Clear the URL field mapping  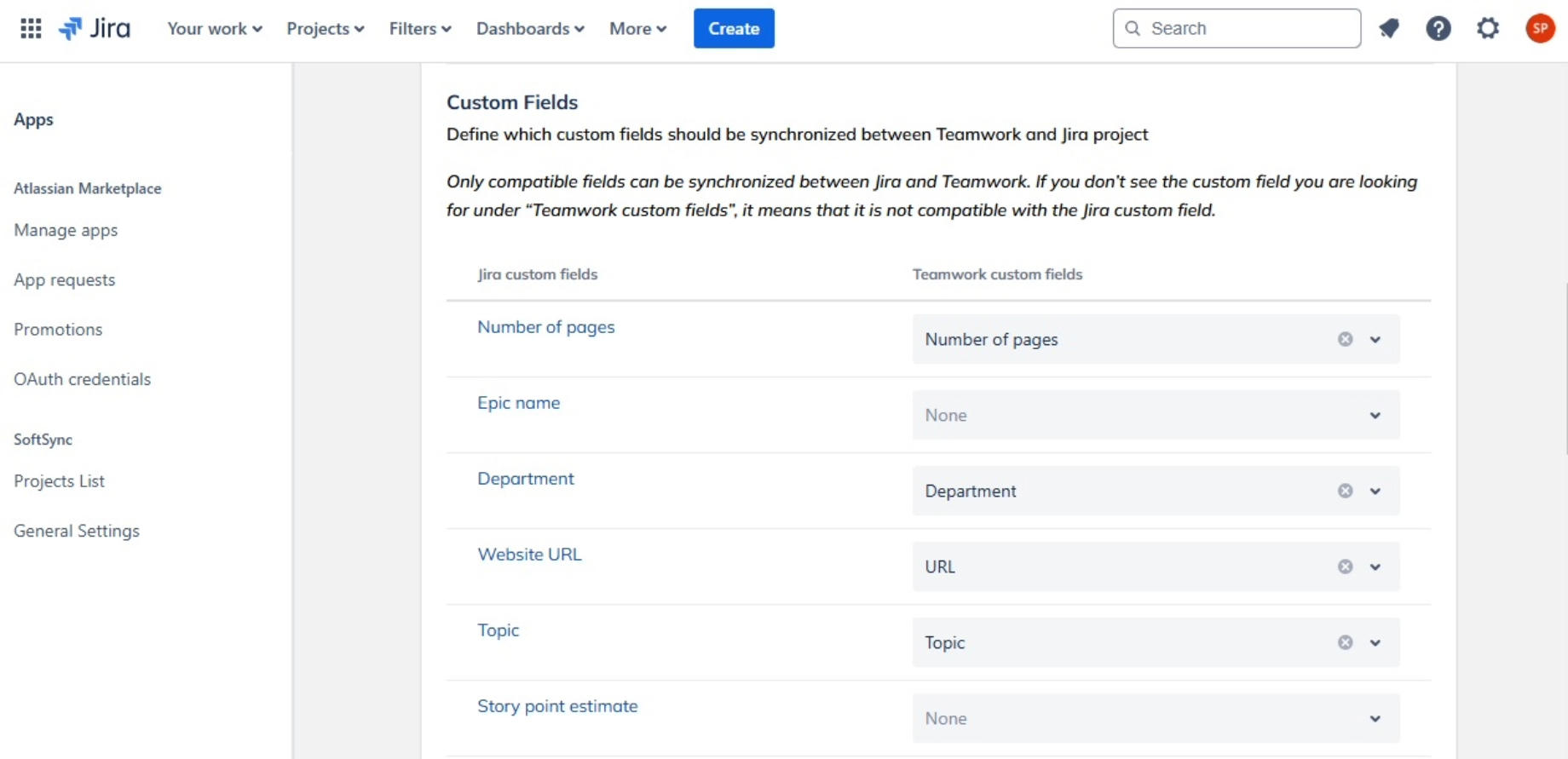click(x=1345, y=566)
